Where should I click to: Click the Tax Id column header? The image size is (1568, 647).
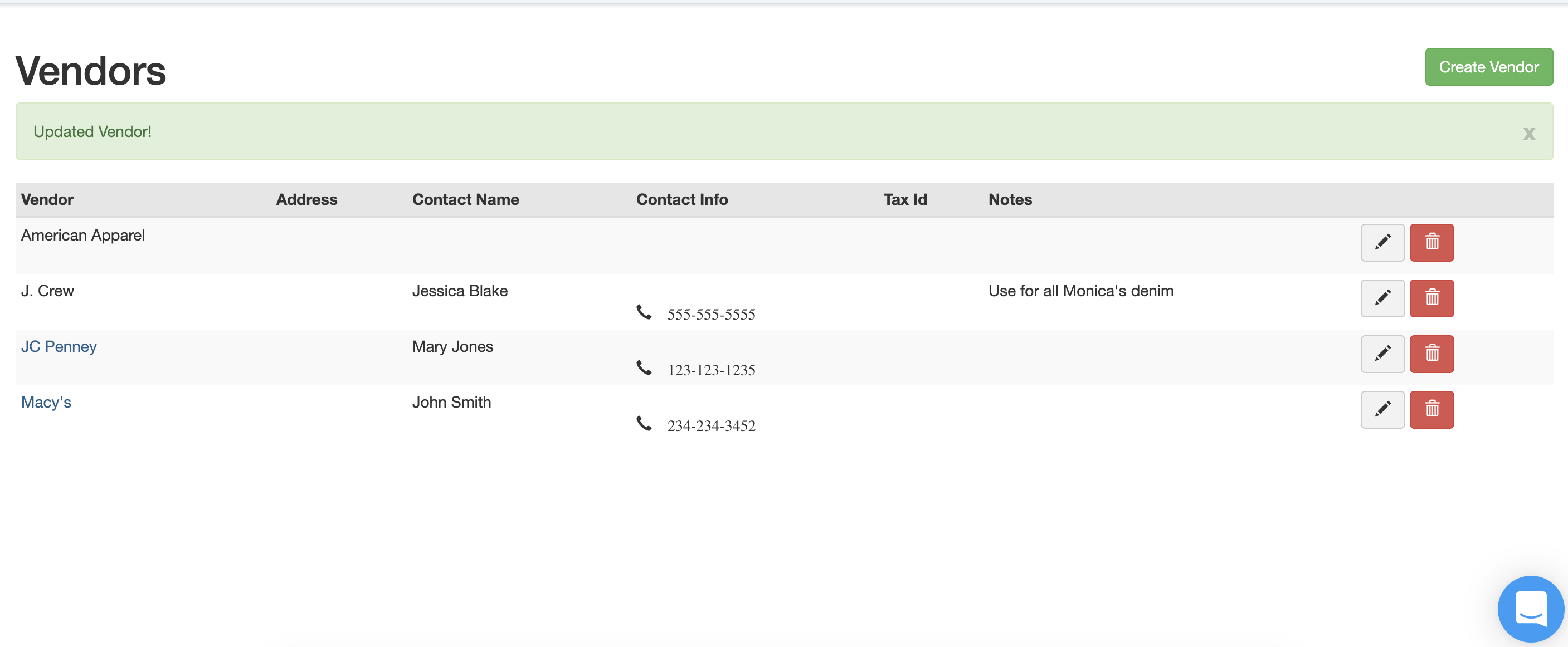pyautogui.click(x=905, y=199)
